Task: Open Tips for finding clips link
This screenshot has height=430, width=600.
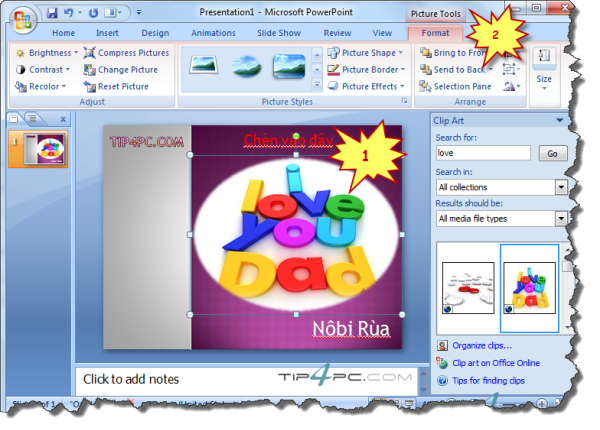Action: pos(488,381)
